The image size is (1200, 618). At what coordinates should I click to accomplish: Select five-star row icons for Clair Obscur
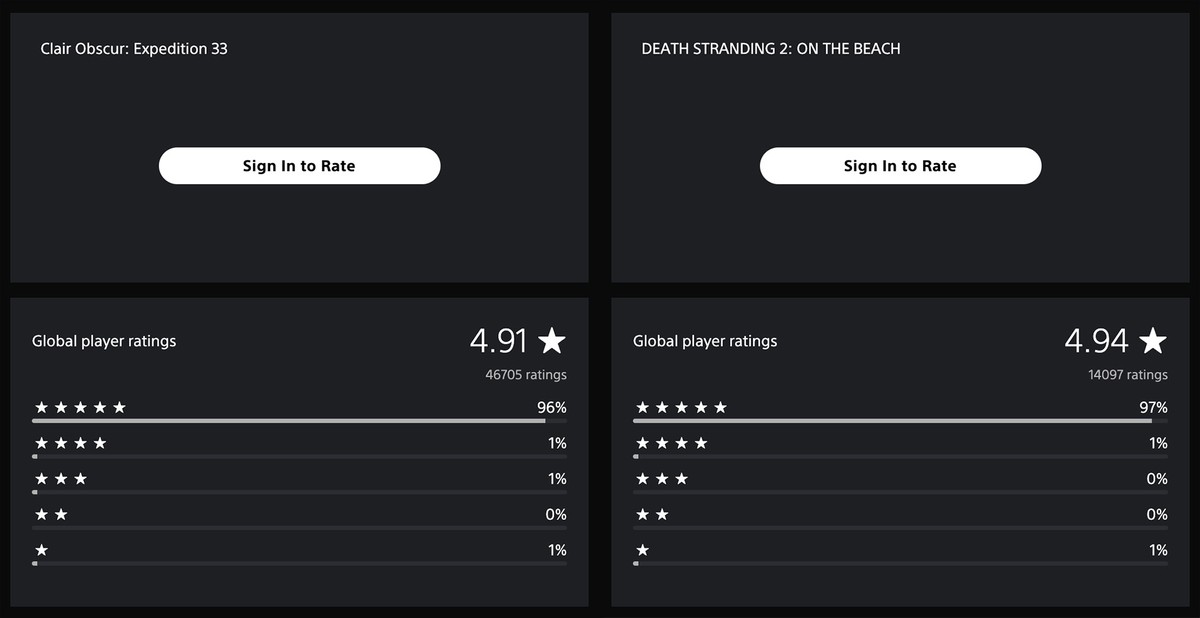[x=80, y=407]
